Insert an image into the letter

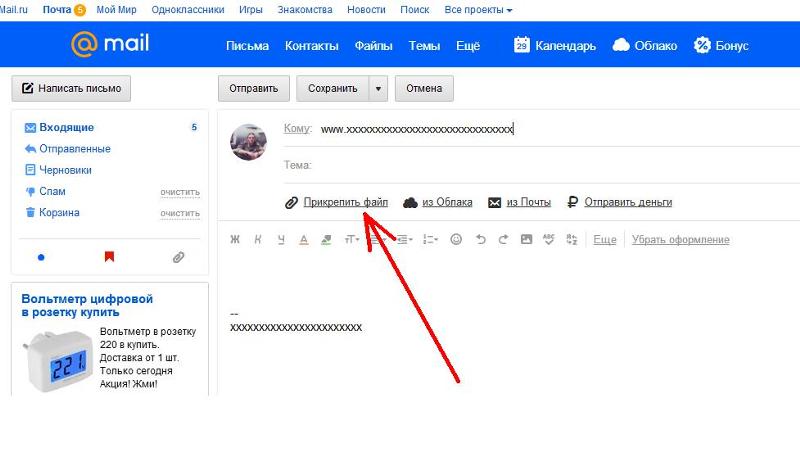click(x=526, y=239)
